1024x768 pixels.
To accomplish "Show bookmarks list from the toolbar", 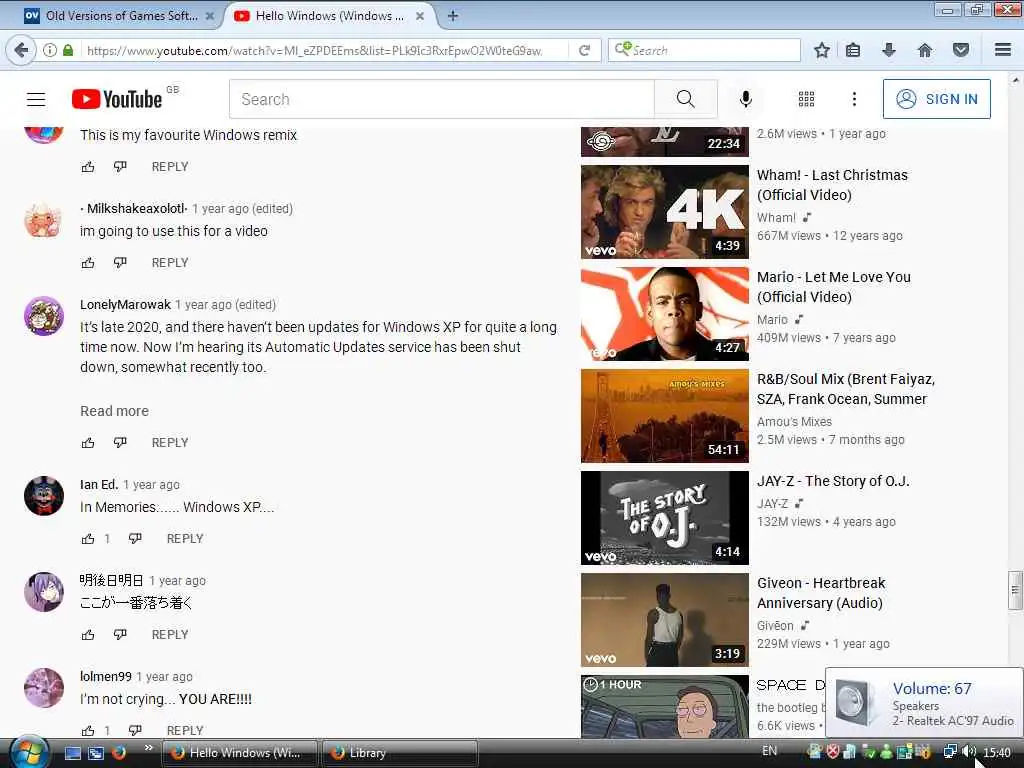I will 853,50.
